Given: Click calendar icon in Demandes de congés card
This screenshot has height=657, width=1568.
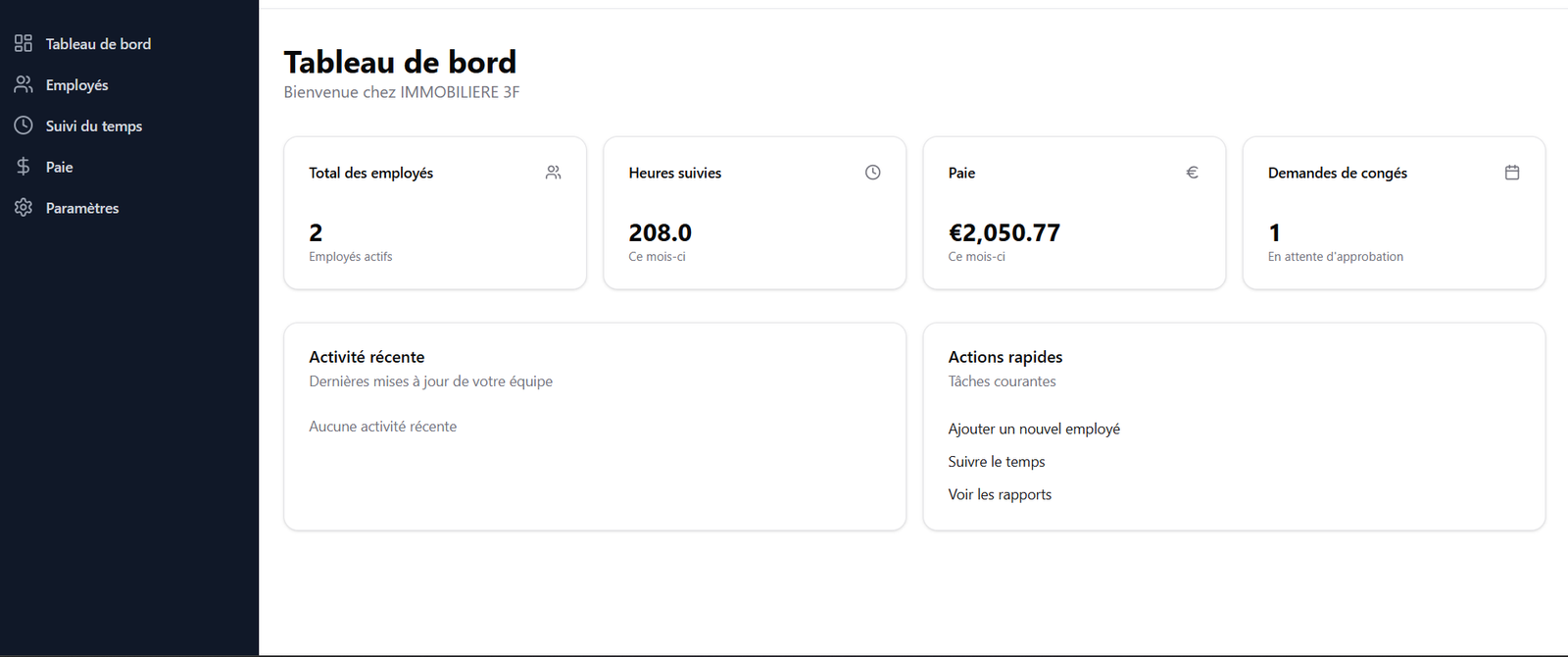Looking at the screenshot, I should pos(1512,173).
